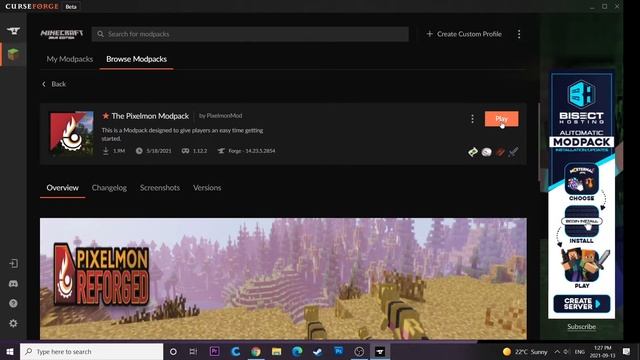Click the login icon in left sidebar
Image resolution: width=640 pixels, height=360 pixels.
point(13,263)
